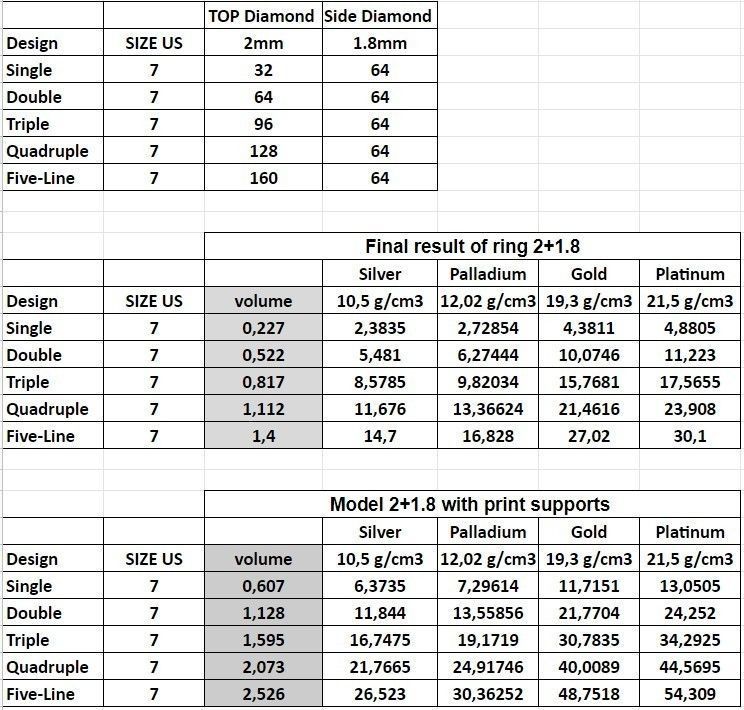The height and width of the screenshot is (710, 744).
Task: Select the Silver value 11,844
Action: tap(380, 613)
